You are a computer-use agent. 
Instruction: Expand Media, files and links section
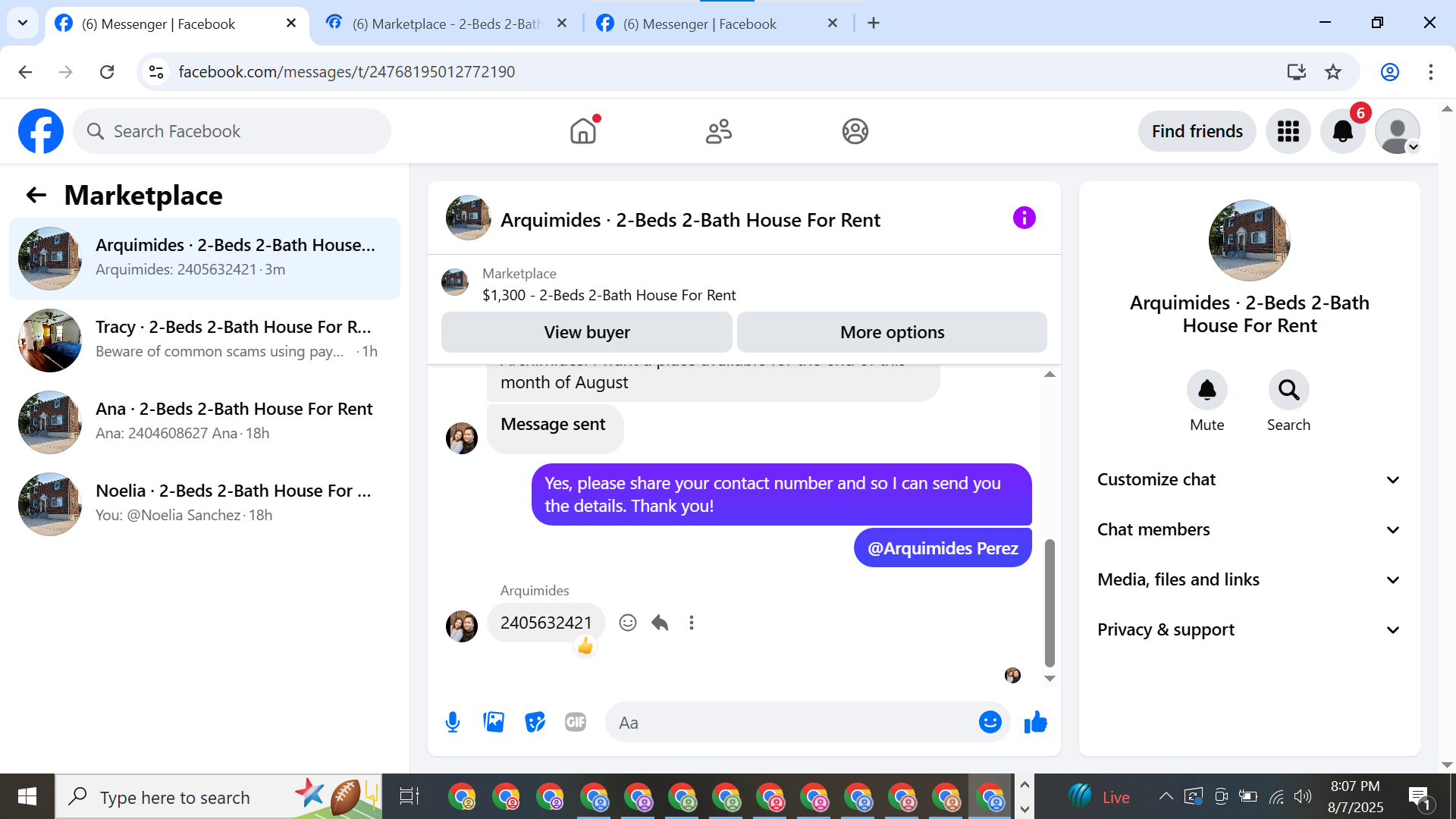coord(1249,580)
